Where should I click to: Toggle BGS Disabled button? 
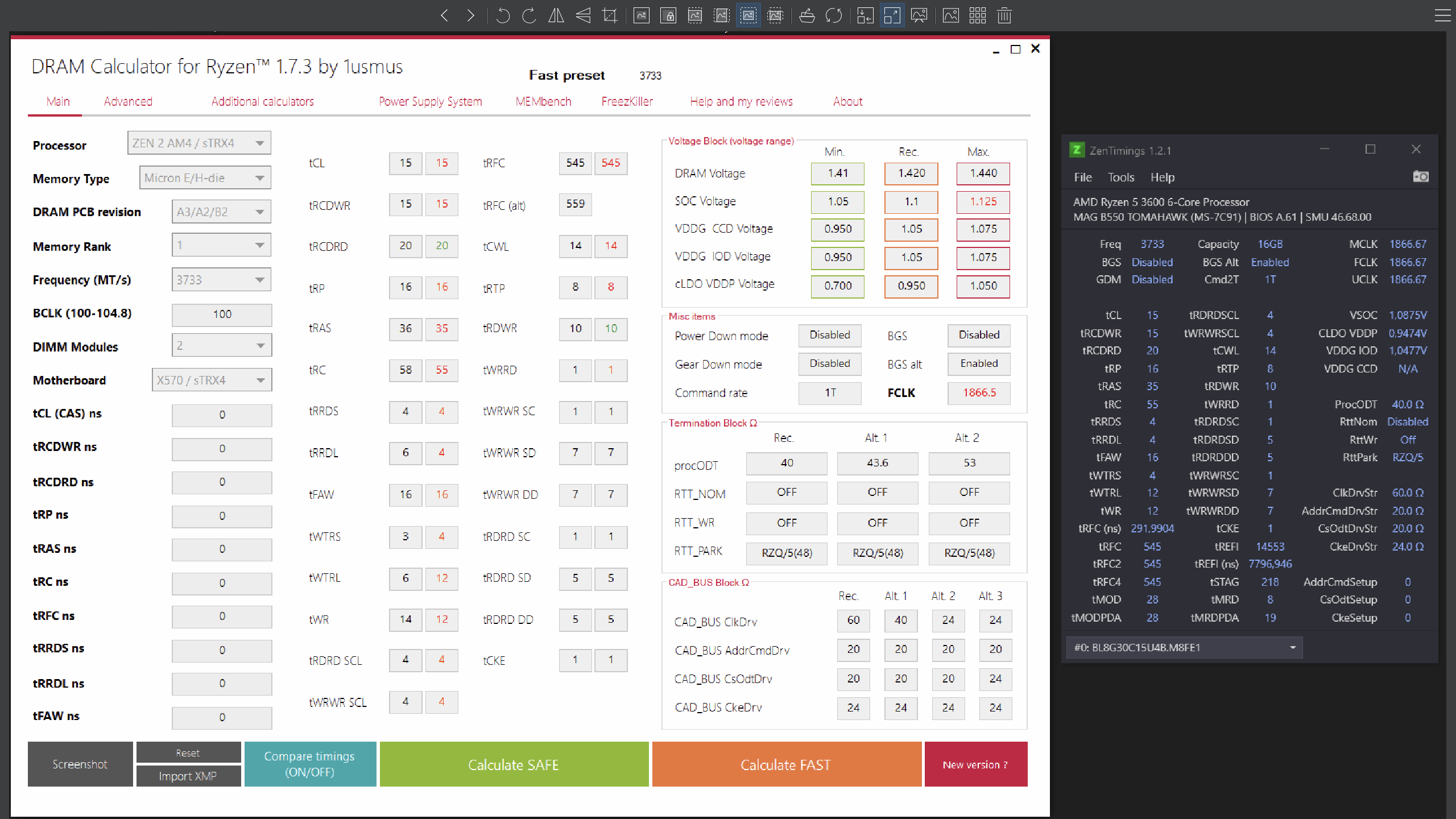(x=979, y=335)
